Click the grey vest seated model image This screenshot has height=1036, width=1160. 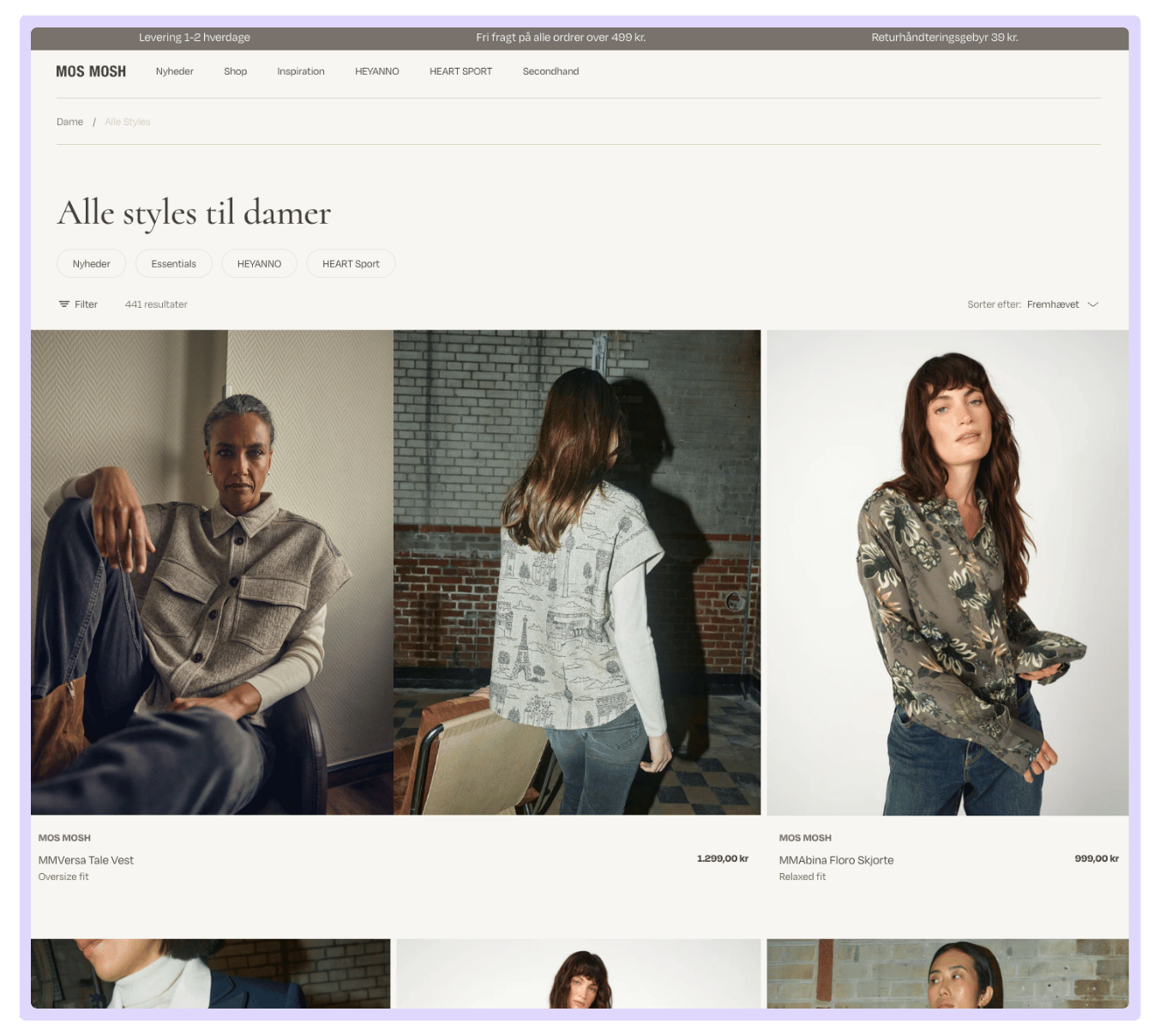pyautogui.click(x=212, y=573)
